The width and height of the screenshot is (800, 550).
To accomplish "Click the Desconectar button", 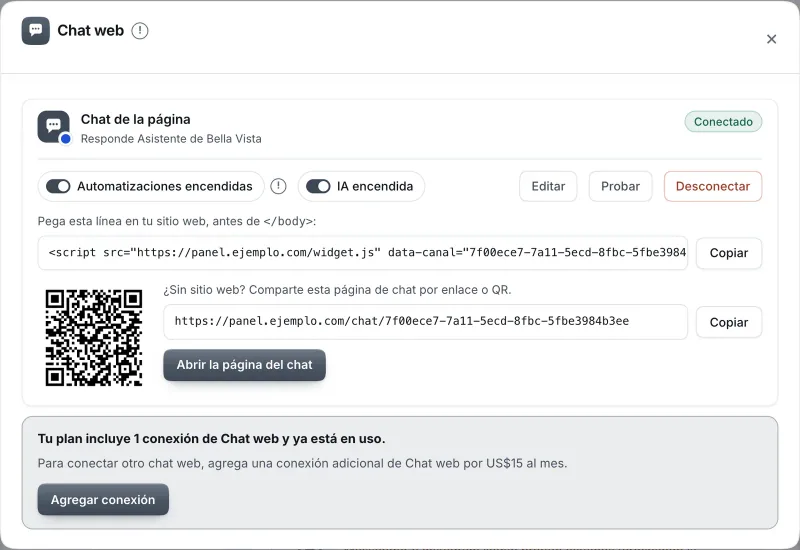I will (713, 186).
